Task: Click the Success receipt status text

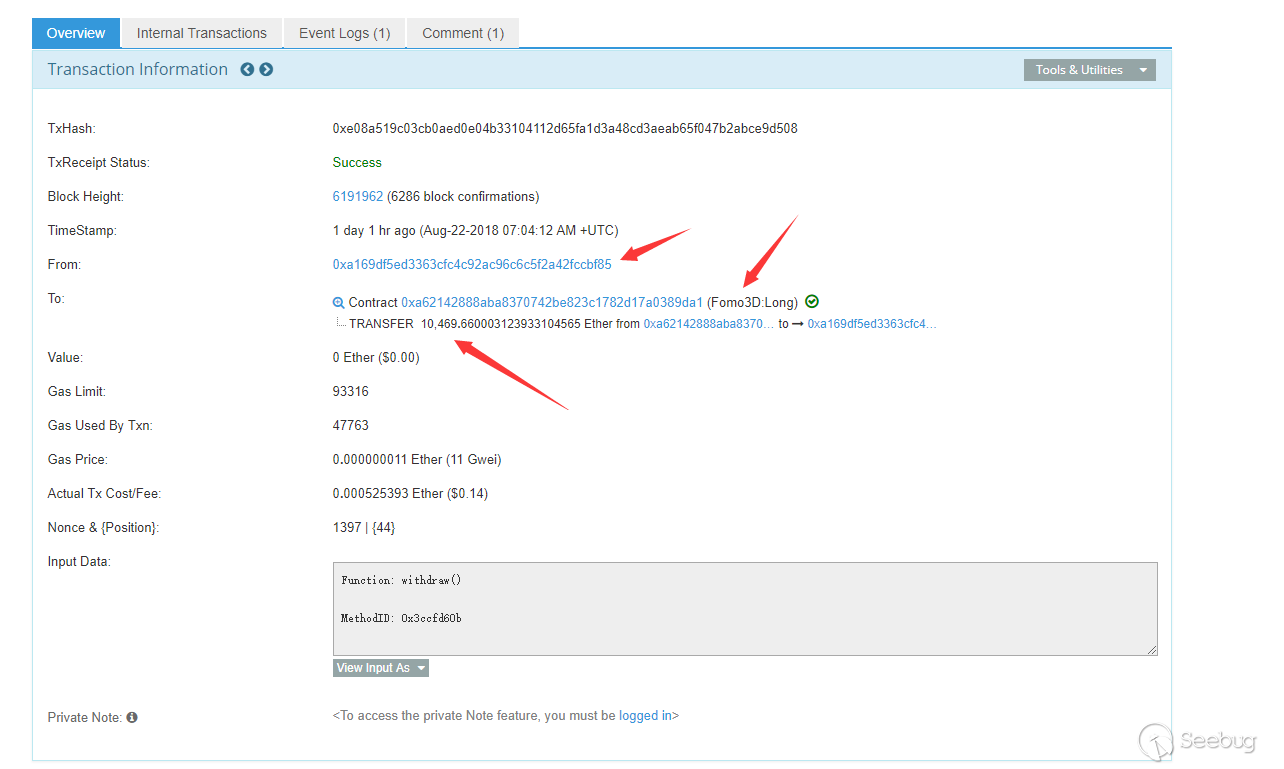Action: coord(357,163)
